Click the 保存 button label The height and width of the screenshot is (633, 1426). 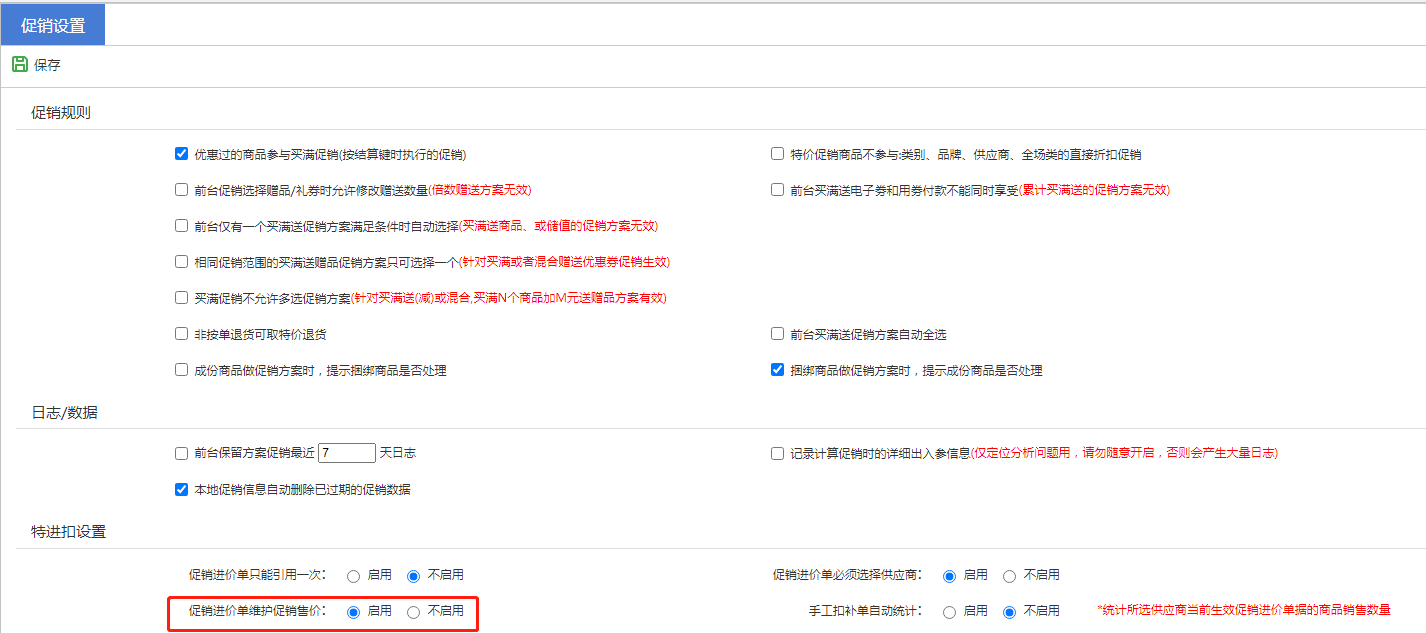(47, 65)
